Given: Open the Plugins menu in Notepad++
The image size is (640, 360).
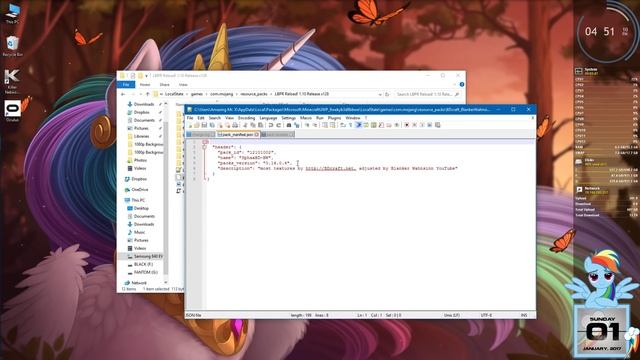Looking at the screenshot, I should [x=334, y=118].
